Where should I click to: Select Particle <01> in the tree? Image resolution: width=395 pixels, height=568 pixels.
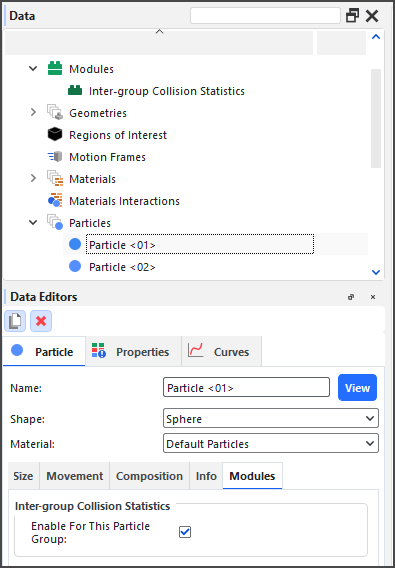click(x=122, y=245)
